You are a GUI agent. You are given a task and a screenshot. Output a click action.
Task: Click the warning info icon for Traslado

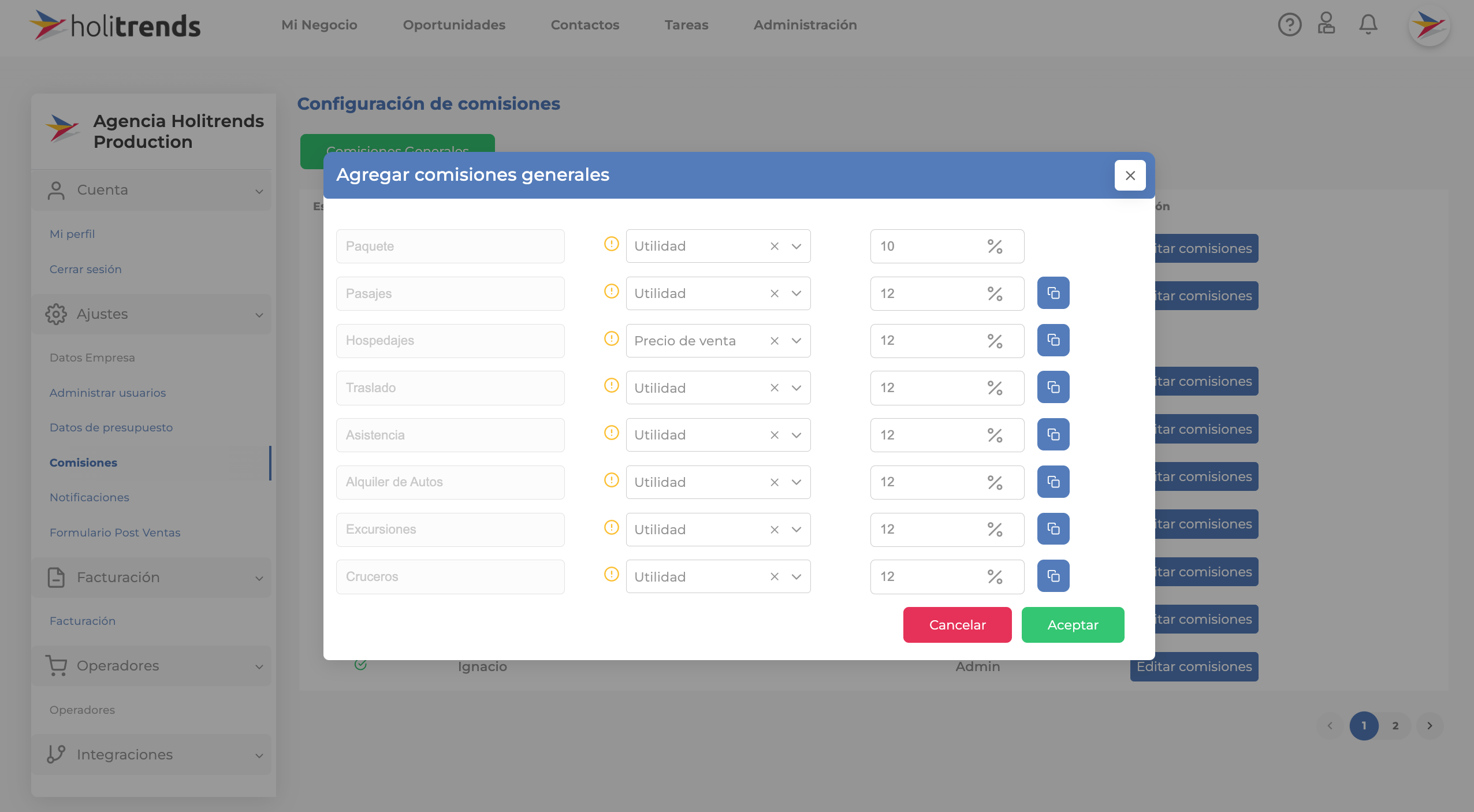click(x=611, y=385)
